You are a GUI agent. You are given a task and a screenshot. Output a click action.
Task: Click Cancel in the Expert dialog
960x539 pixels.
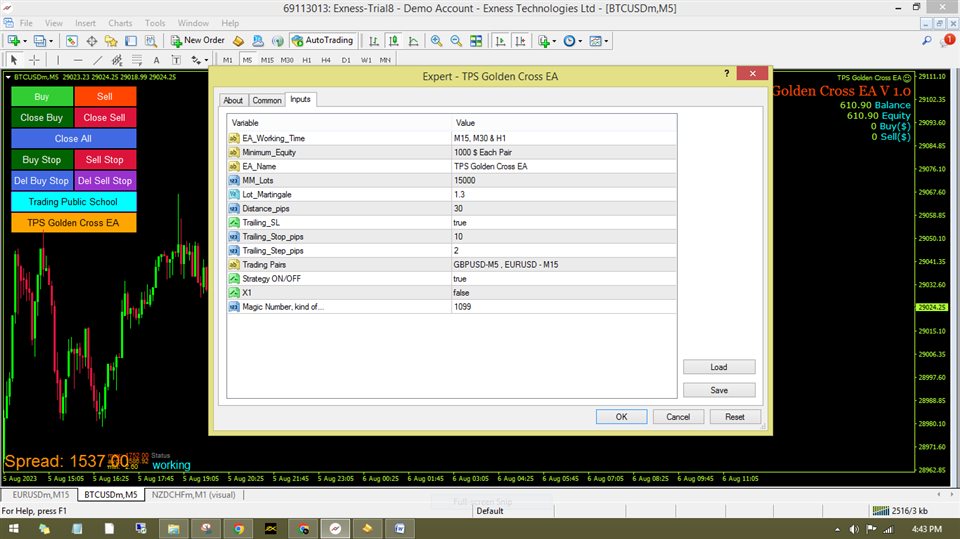pos(678,416)
